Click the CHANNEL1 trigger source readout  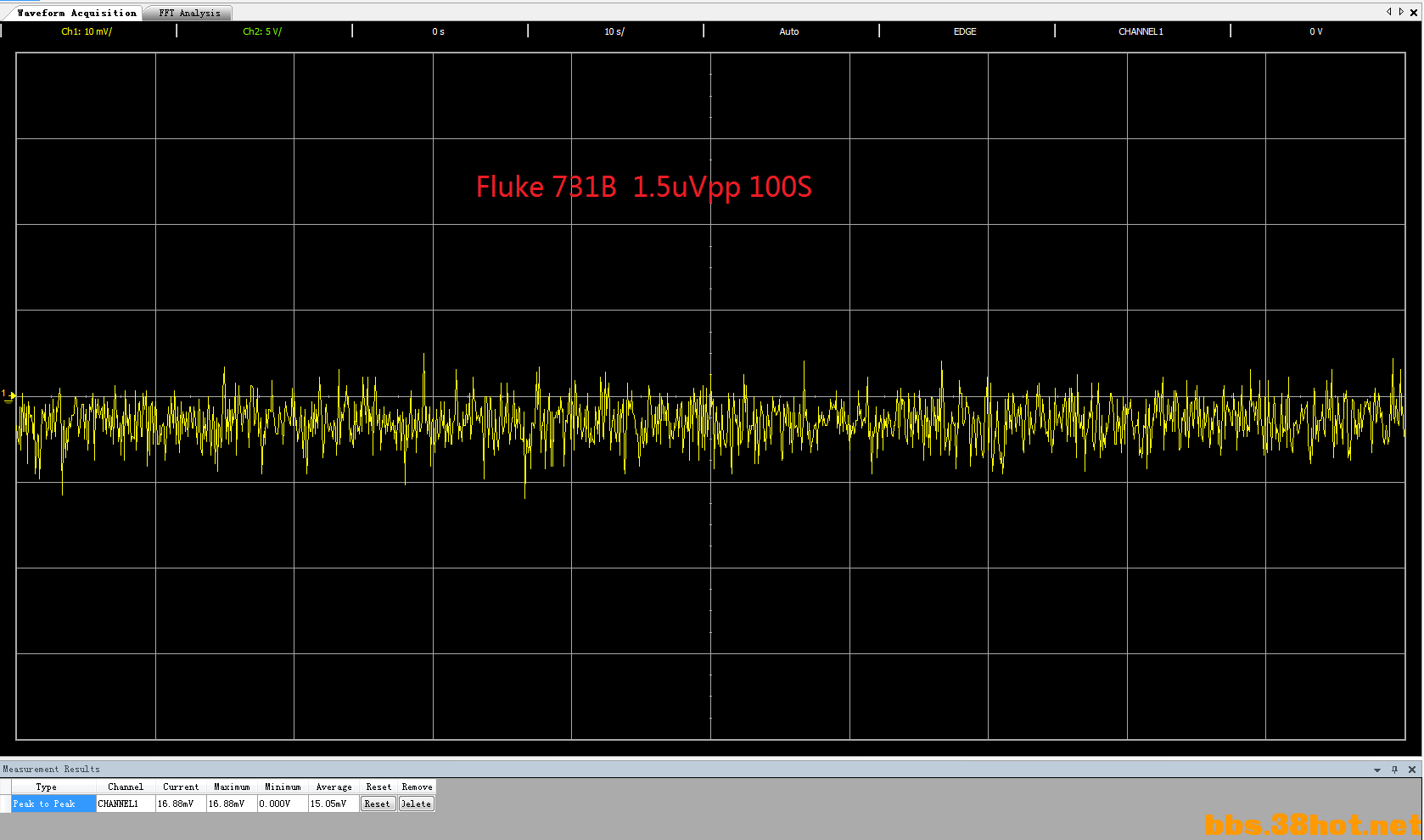coord(1141,31)
